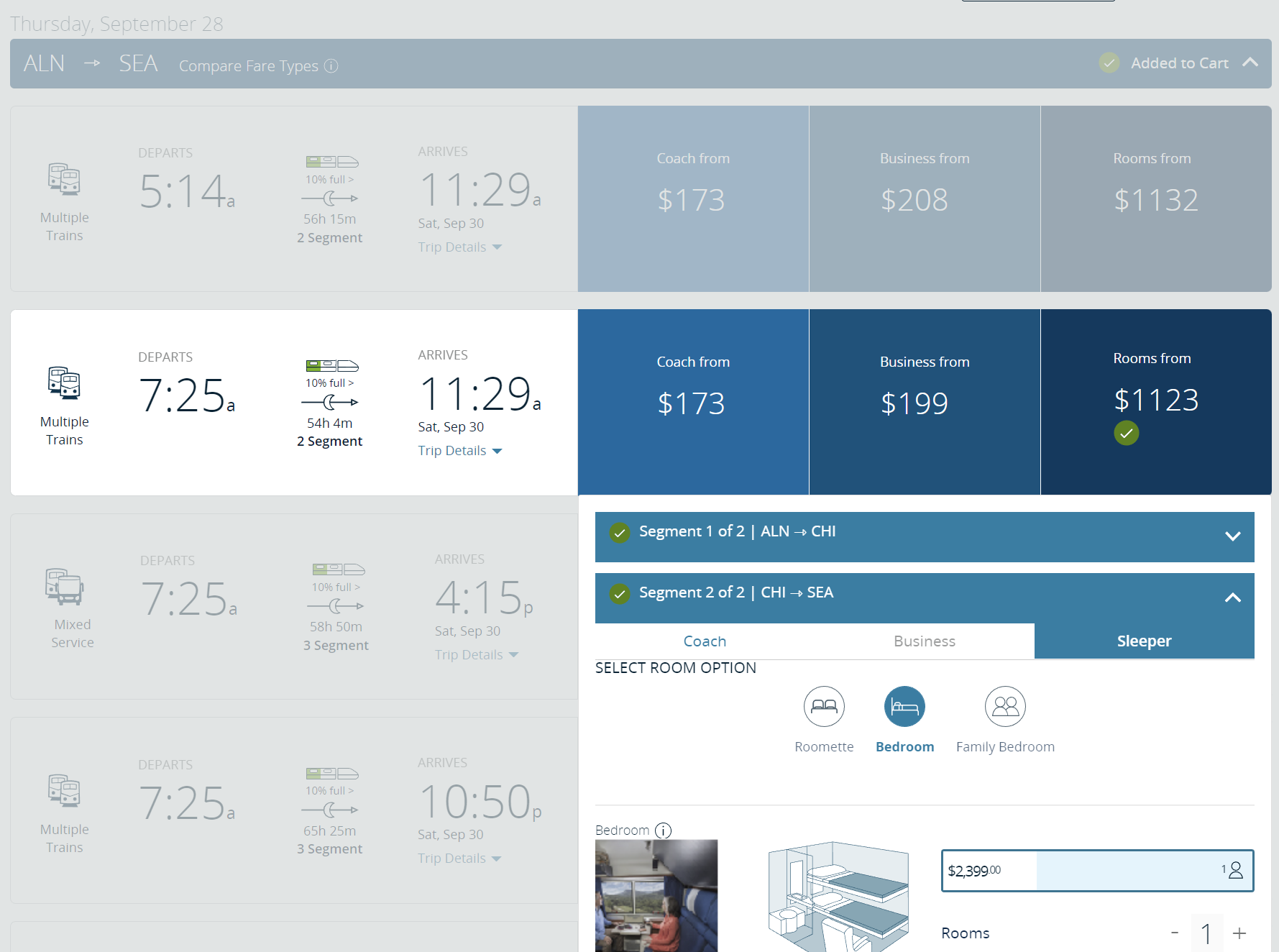Switch to the Business tab

[x=924, y=641]
